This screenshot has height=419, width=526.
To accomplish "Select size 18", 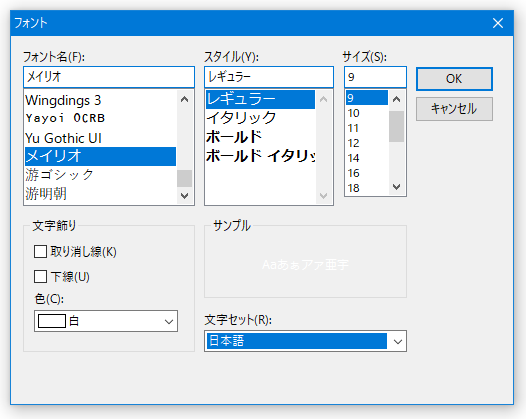I will (367, 188).
